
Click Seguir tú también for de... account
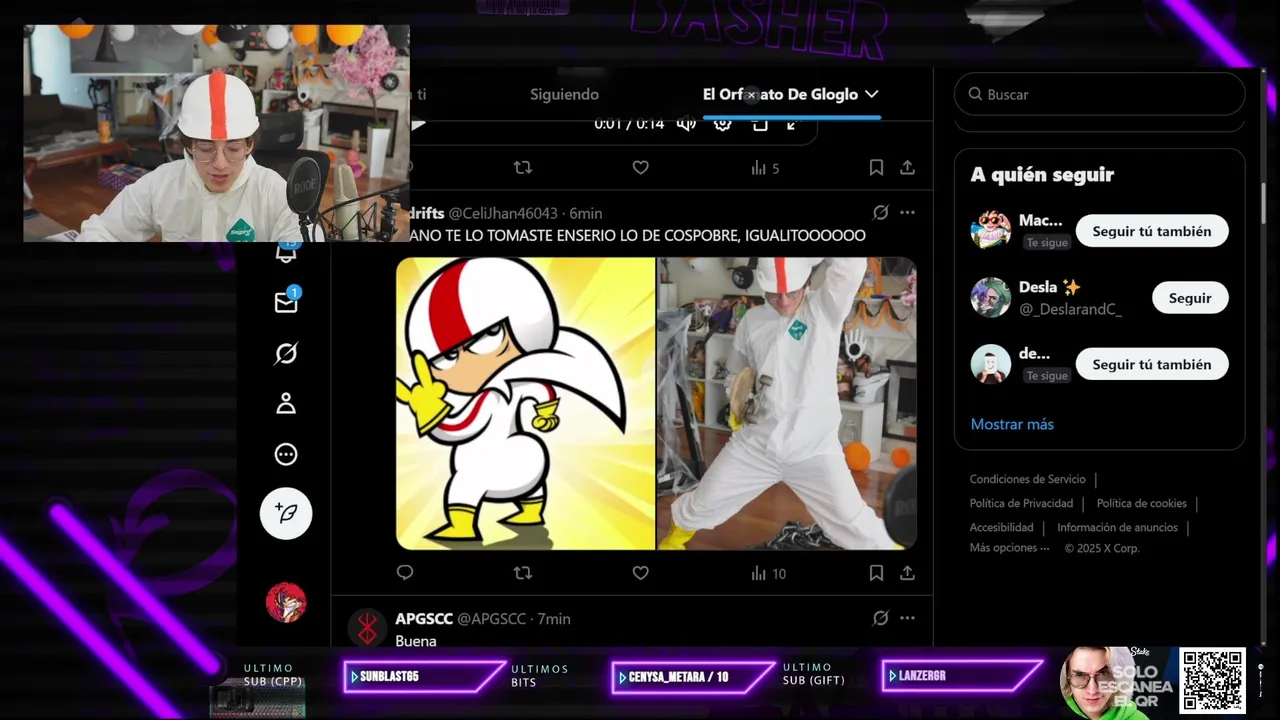pos(1152,365)
